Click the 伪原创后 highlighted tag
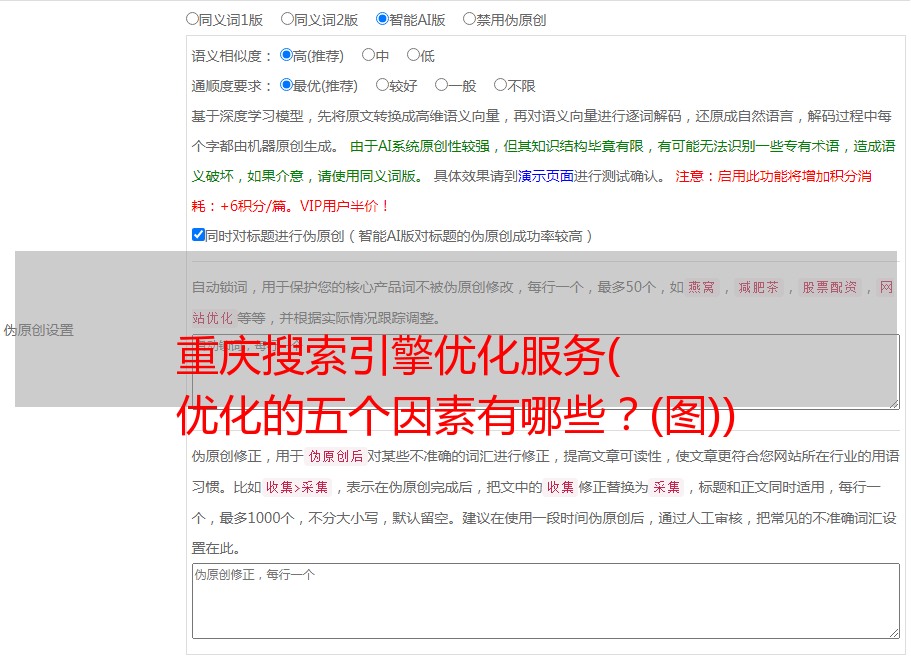 (x=336, y=456)
